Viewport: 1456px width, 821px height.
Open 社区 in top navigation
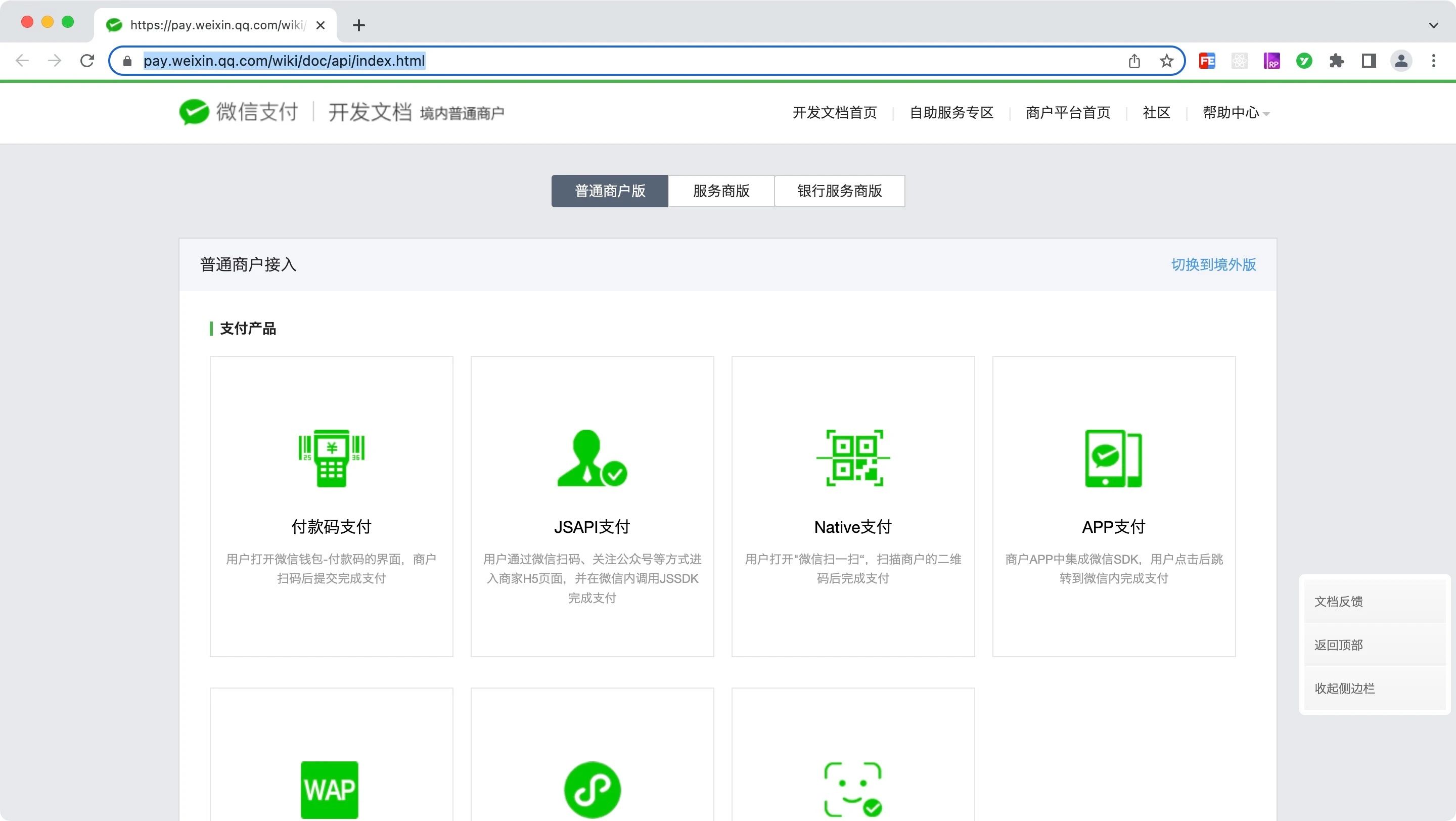point(1156,112)
